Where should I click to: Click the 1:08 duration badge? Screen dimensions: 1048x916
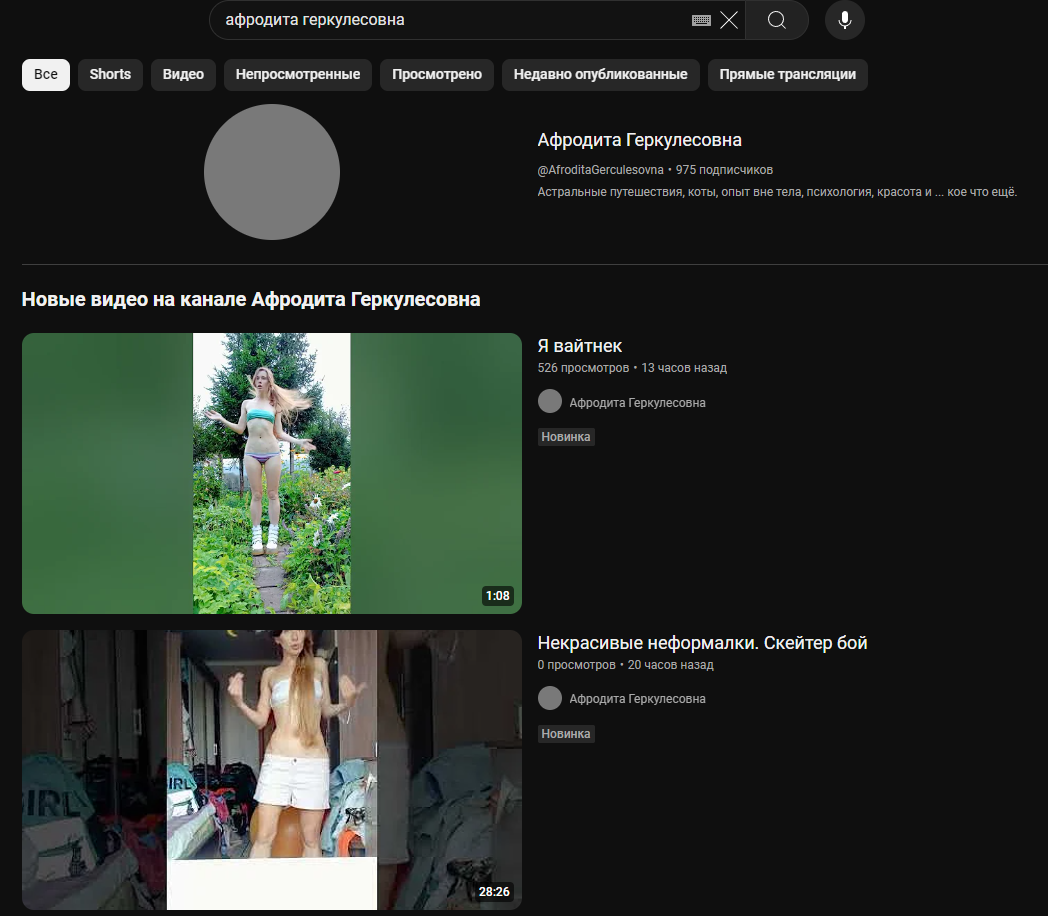pyautogui.click(x=497, y=595)
